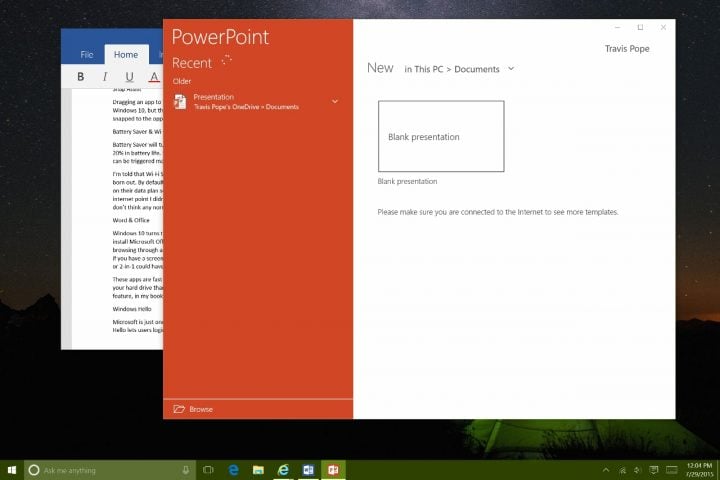Click the Font Color A in Word
Image resolution: width=720 pixels, height=480 pixels.
154,77
